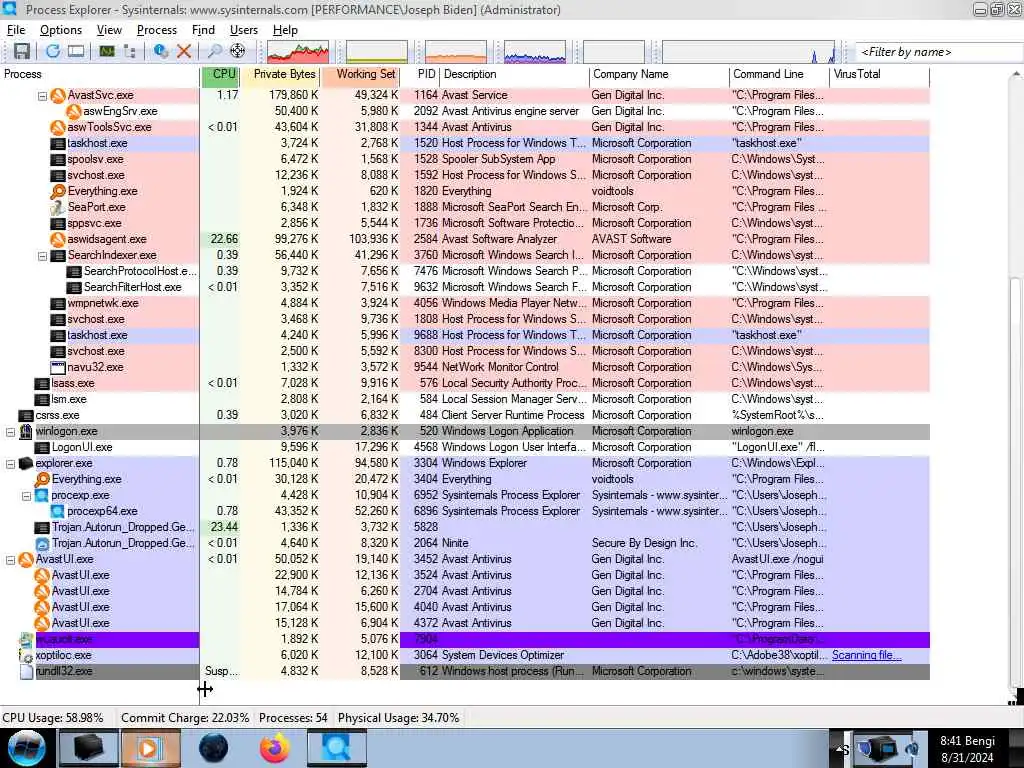The image size is (1024, 768).
Task: Select the Find Window's Process crosshair icon
Action: [x=238, y=51]
